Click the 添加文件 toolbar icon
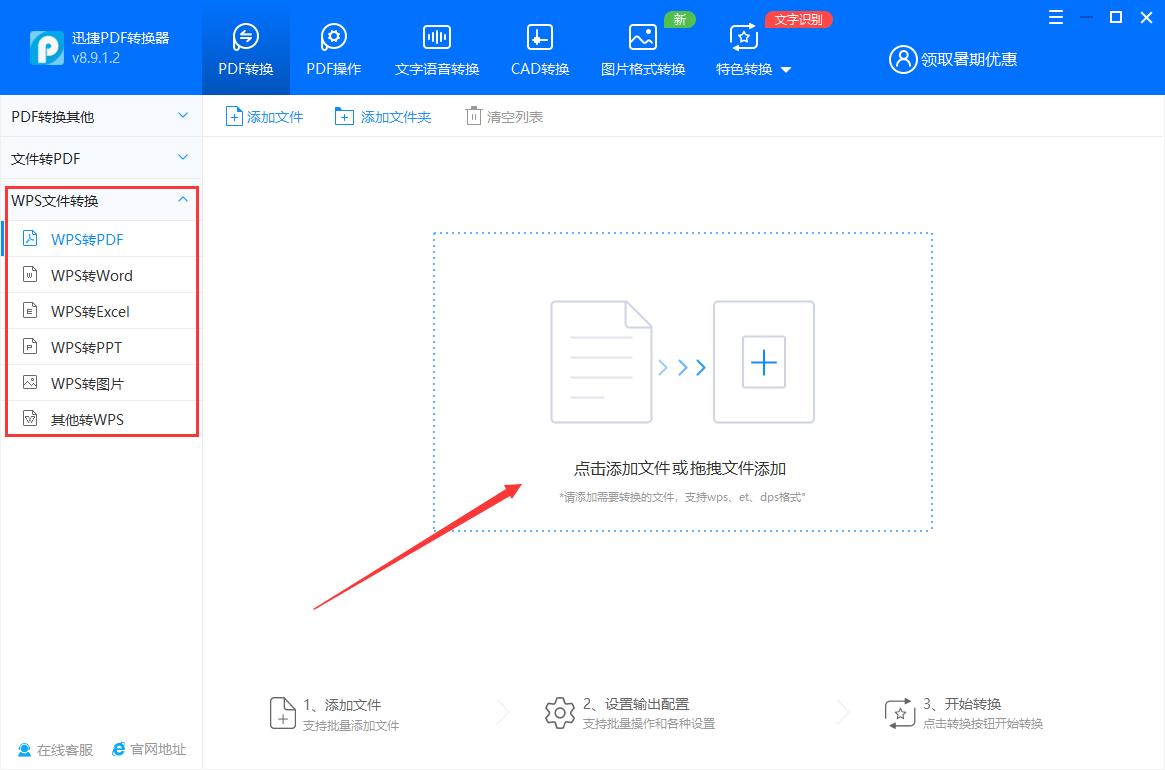Viewport: 1165px width, 770px height. (232, 116)
